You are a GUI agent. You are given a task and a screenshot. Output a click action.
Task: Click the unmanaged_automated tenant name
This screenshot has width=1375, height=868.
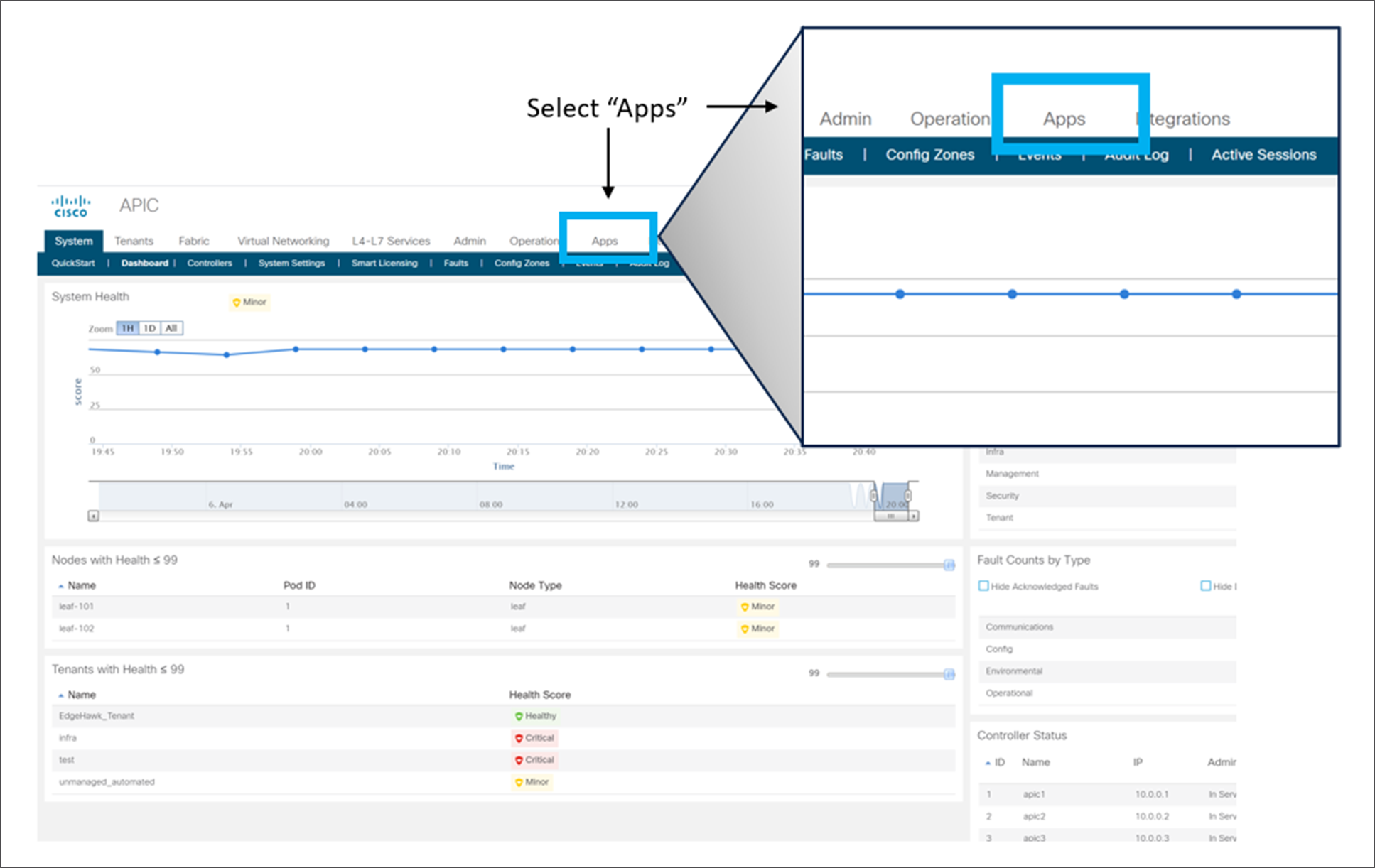(x=107, y=782)
